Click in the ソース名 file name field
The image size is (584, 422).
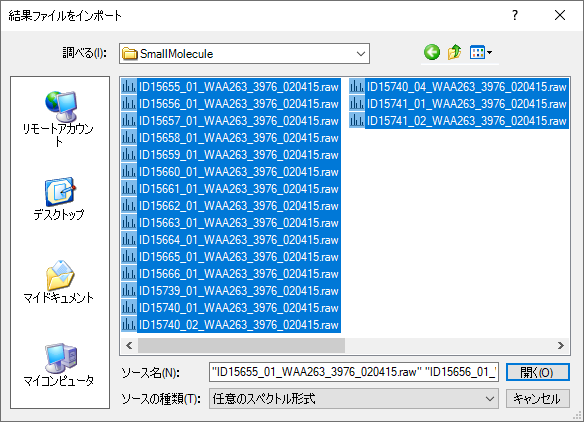[x=353, y=372]
